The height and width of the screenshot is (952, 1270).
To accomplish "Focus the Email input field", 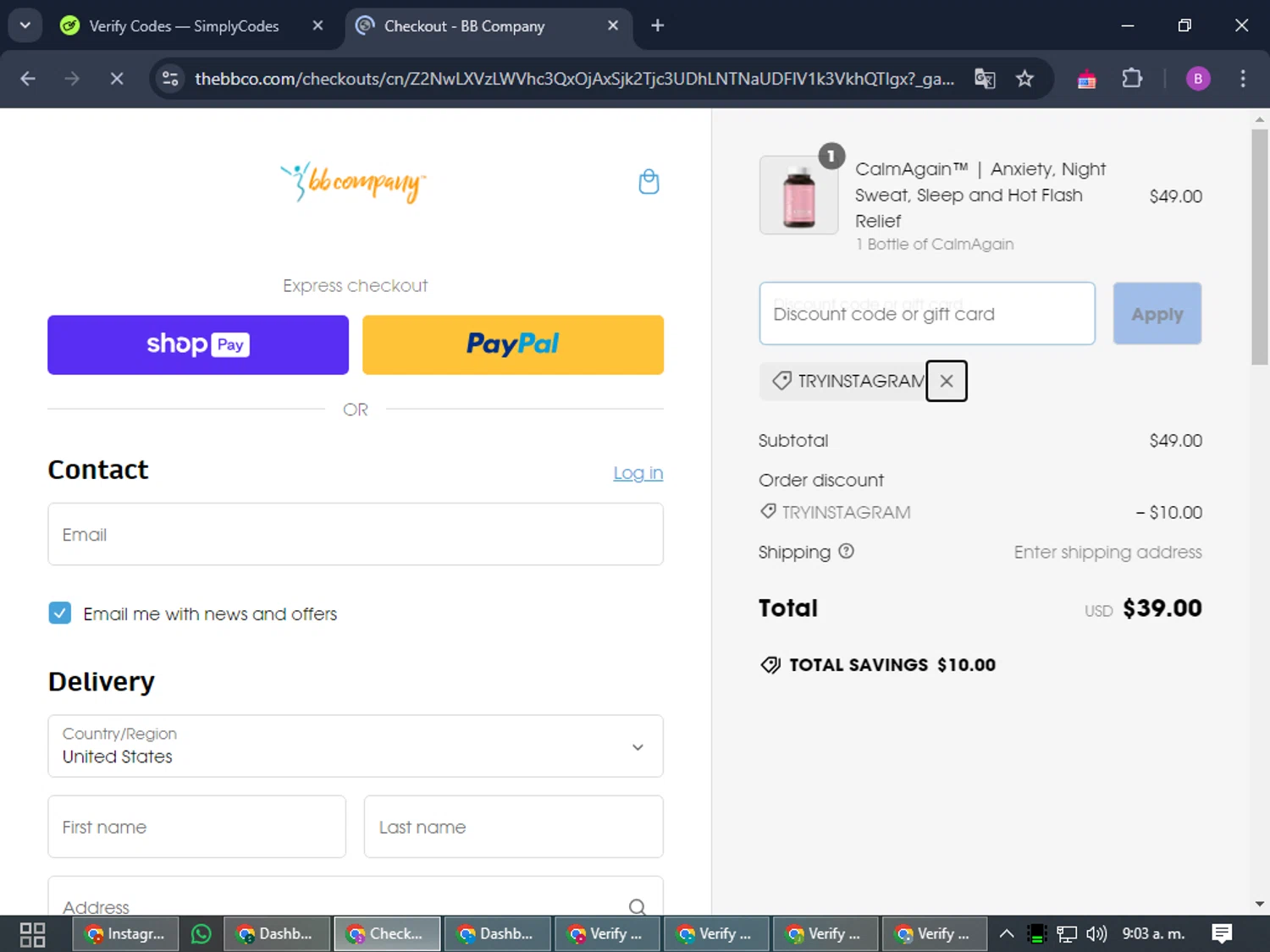I will [x=356, y=534].
